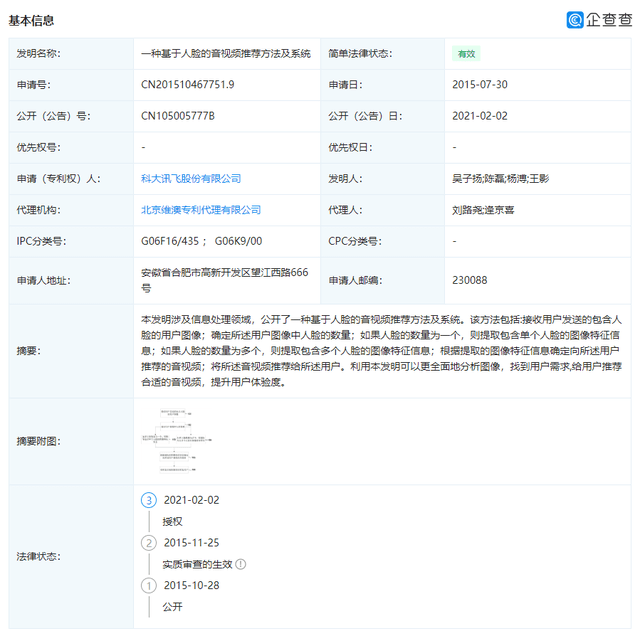
Task: Click the inventors 吴子扬;陈磊;杨溥;王影
Action: tap(500, 179)
